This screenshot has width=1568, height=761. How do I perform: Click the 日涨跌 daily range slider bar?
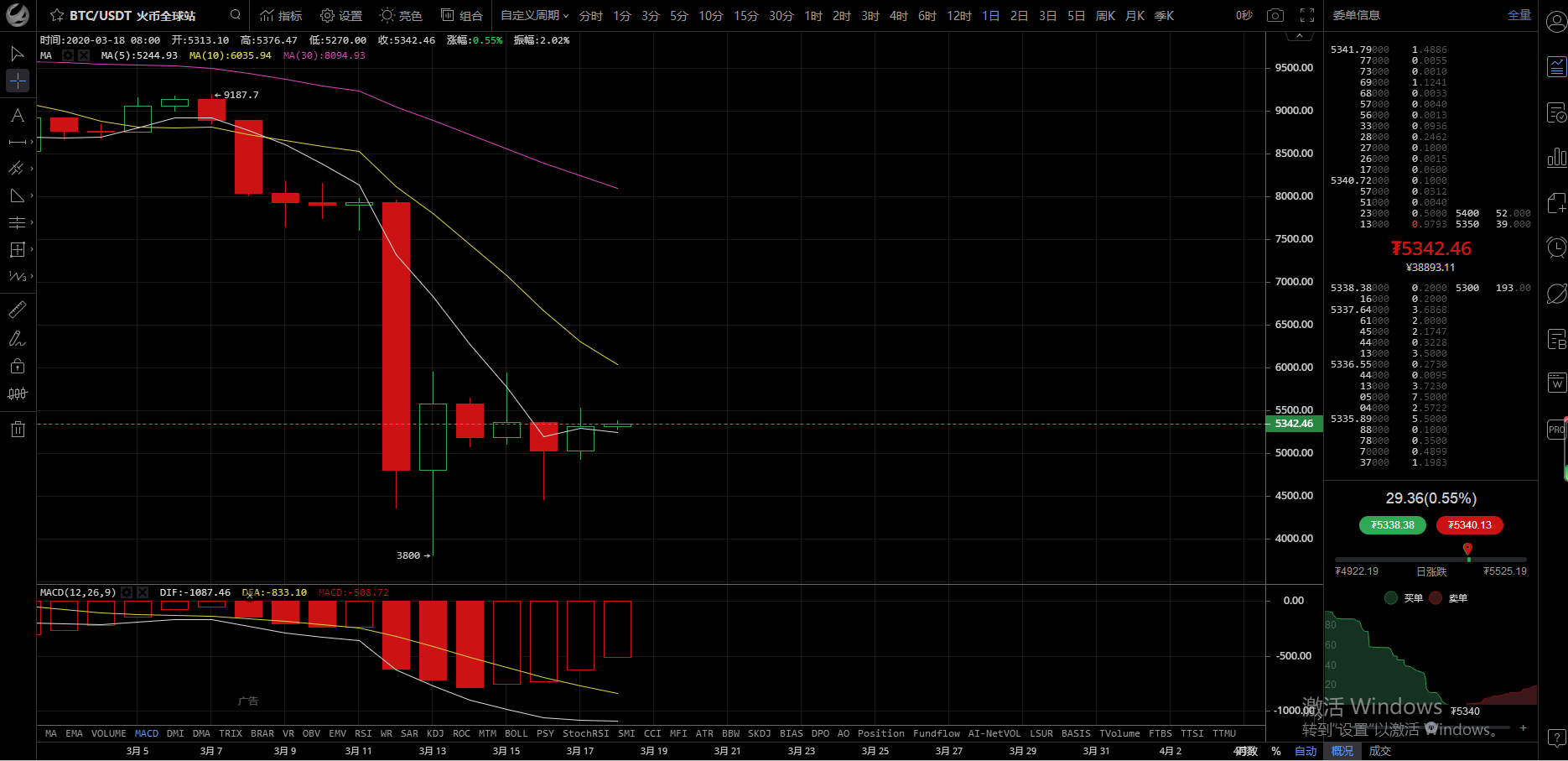[1430, 559]
